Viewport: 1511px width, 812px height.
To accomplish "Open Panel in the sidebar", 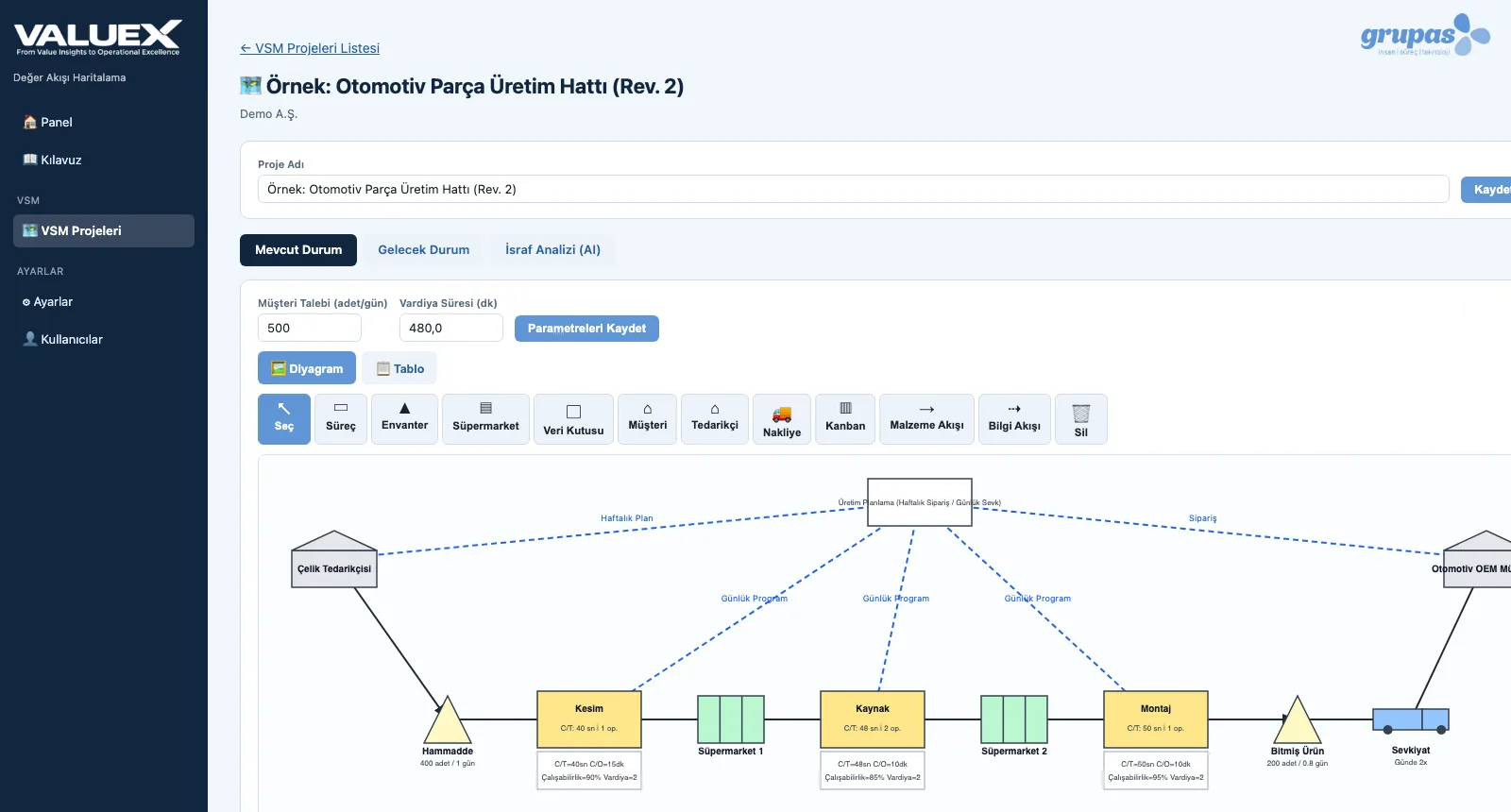I will tap(104, 122).
